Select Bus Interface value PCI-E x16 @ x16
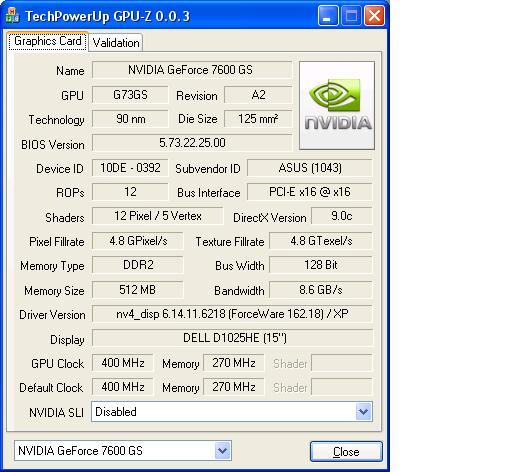Screen dimensions: 512x472 tap(309, 192)
